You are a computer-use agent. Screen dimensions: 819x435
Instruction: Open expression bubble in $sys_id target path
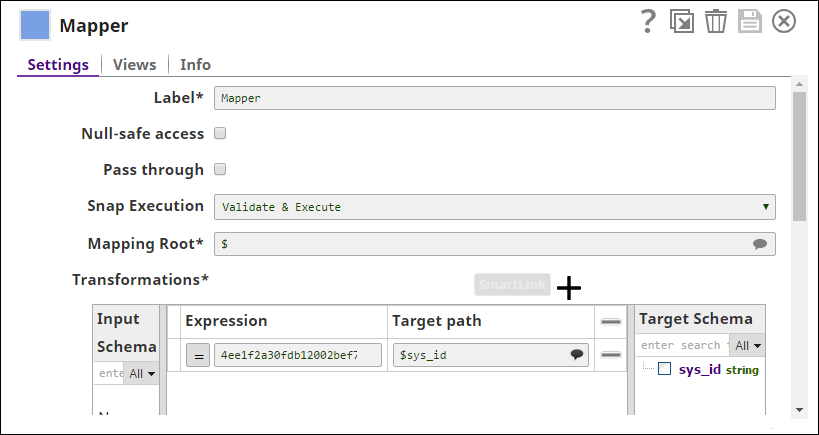click(577, 355)
